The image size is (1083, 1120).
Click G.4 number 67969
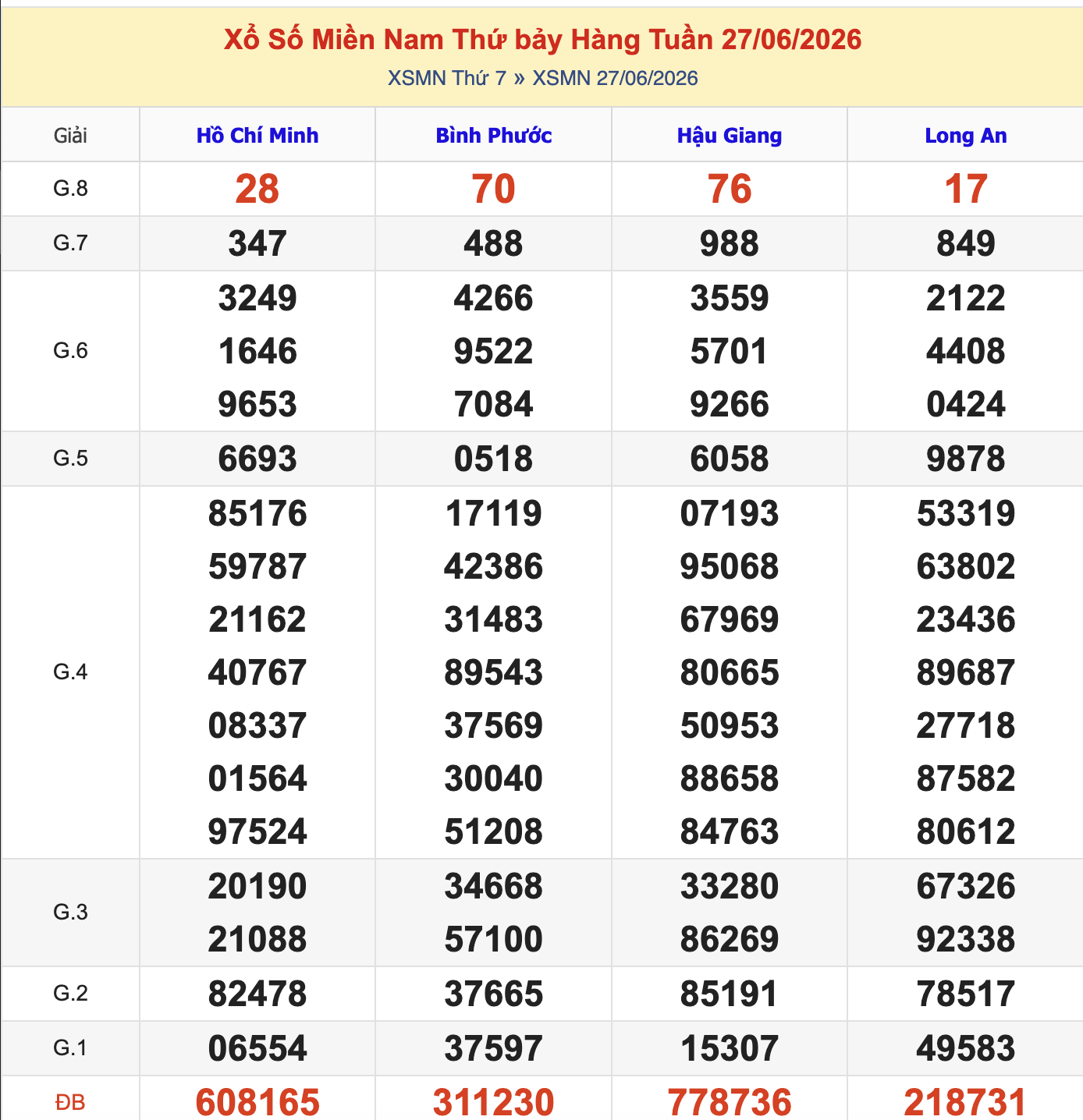click(730, 619)
